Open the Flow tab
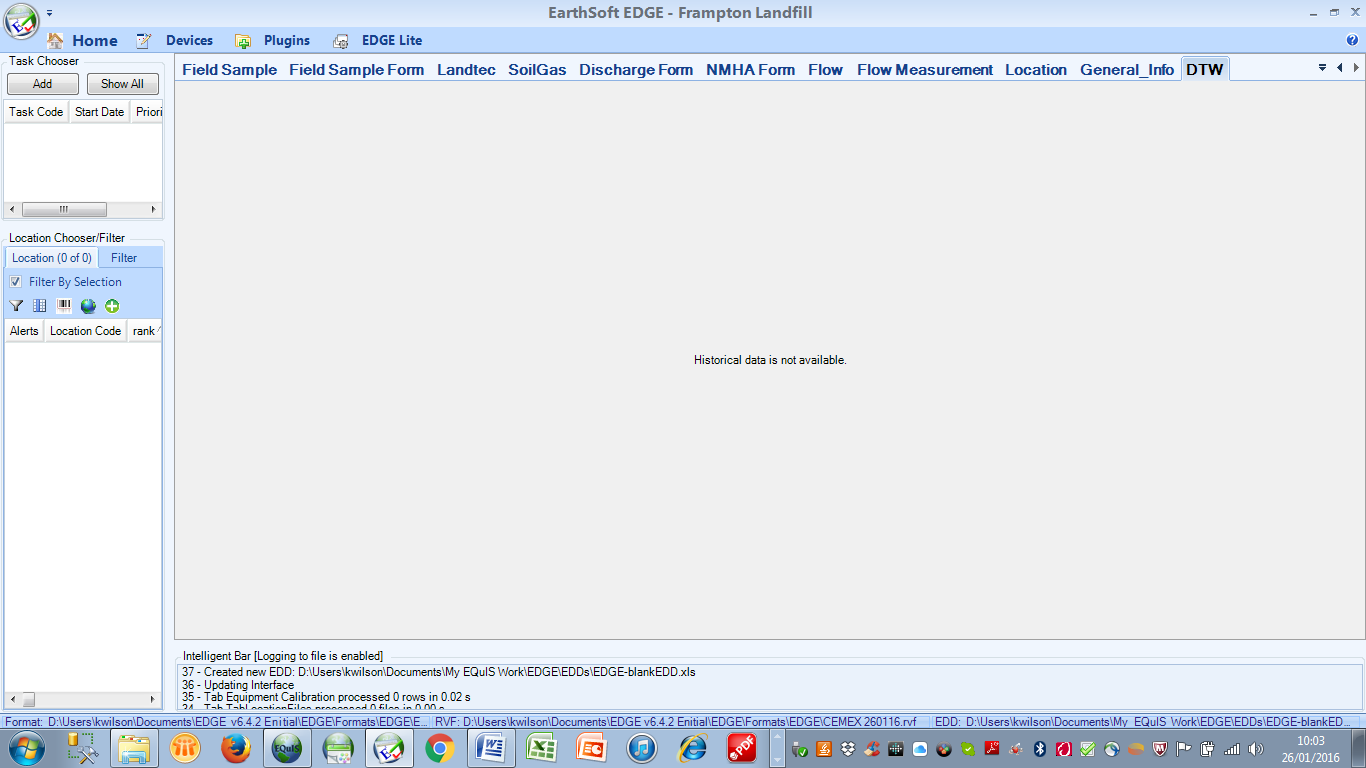1366x768 pixels. [826, 70]
